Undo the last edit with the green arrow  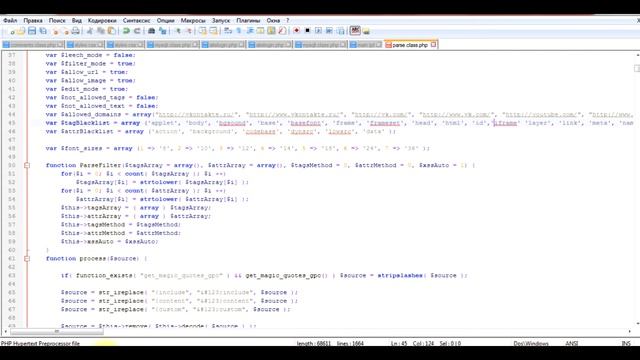coord(126,31)
